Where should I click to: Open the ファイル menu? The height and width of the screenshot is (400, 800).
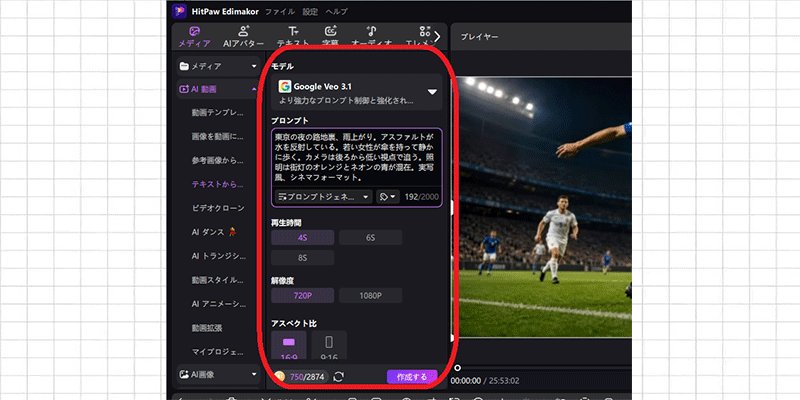pos(279,12)
